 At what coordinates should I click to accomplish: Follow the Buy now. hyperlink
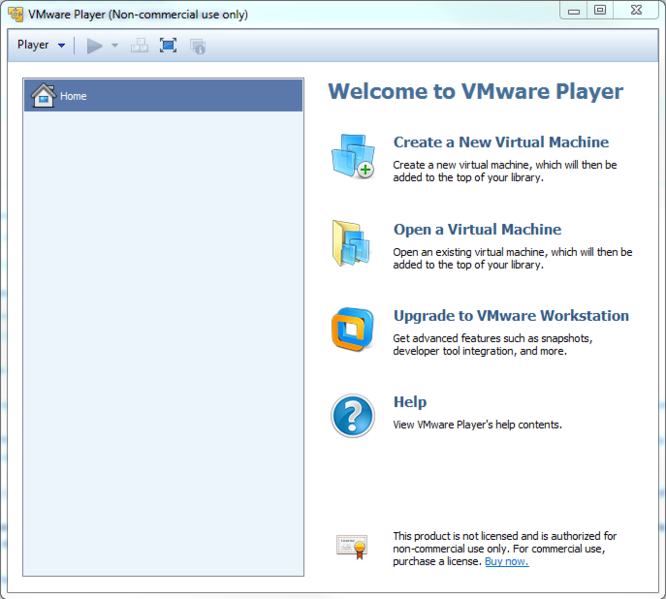pyautogui.click(x=507, y=562)
